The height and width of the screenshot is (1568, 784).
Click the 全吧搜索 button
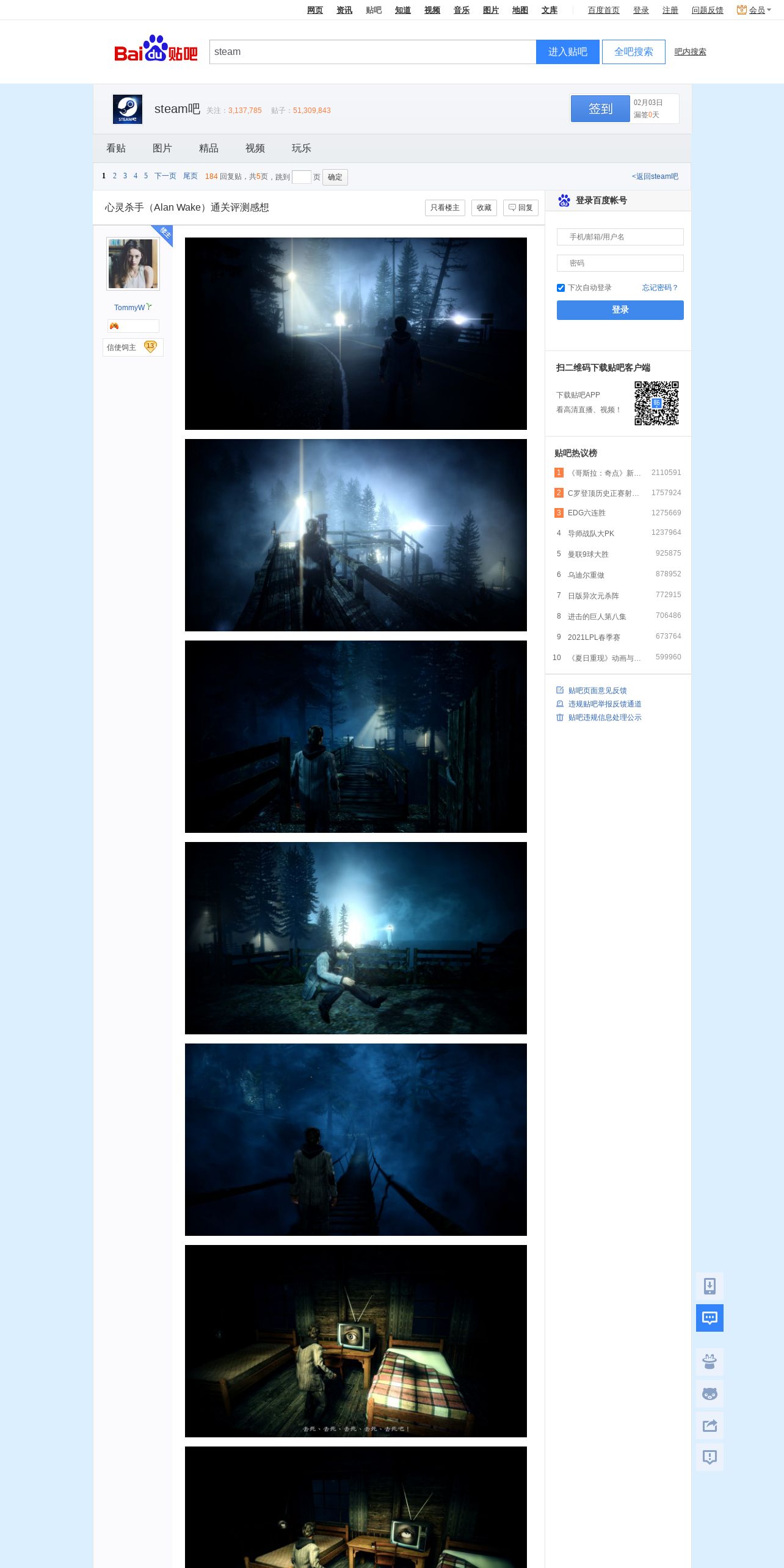[x=634, y=52]
